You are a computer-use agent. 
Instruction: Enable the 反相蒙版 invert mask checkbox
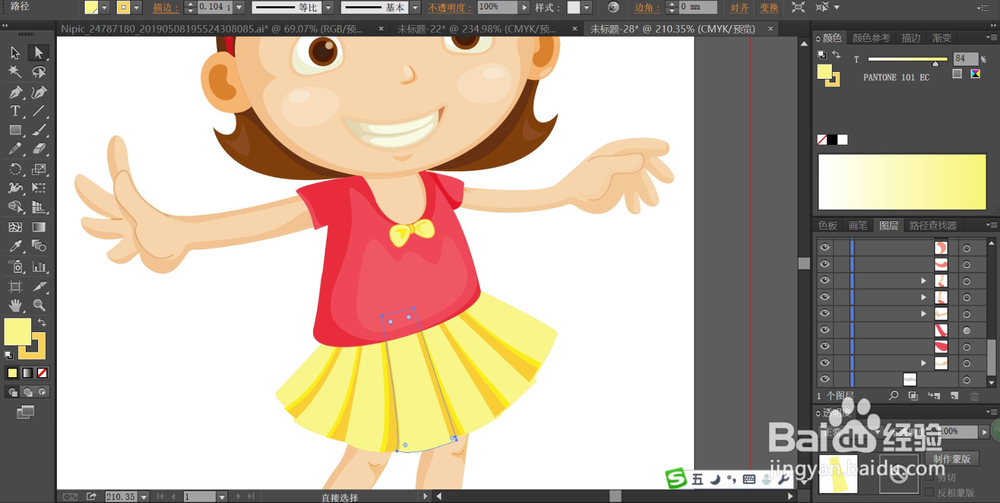pos(929,492)
